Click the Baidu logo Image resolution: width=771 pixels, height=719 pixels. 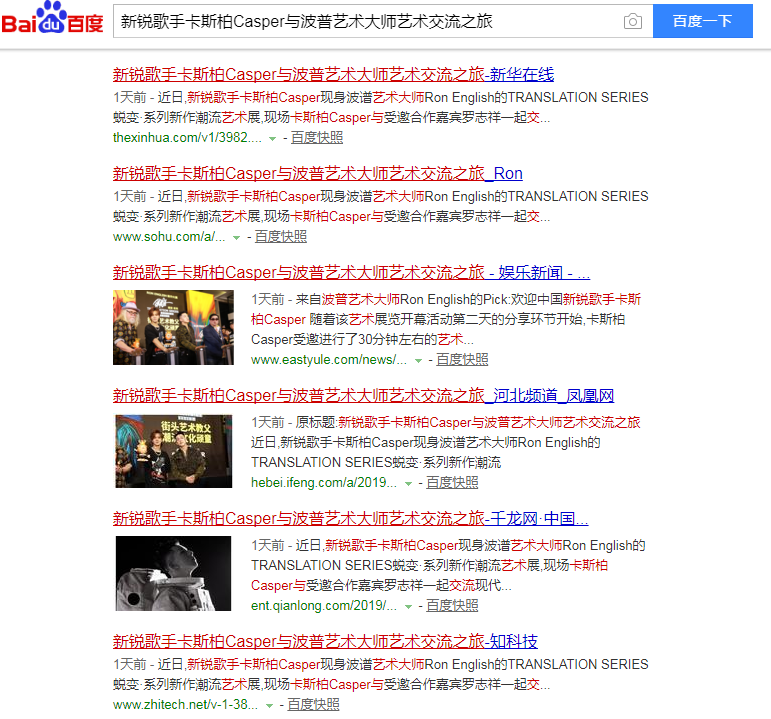(52, 20)
